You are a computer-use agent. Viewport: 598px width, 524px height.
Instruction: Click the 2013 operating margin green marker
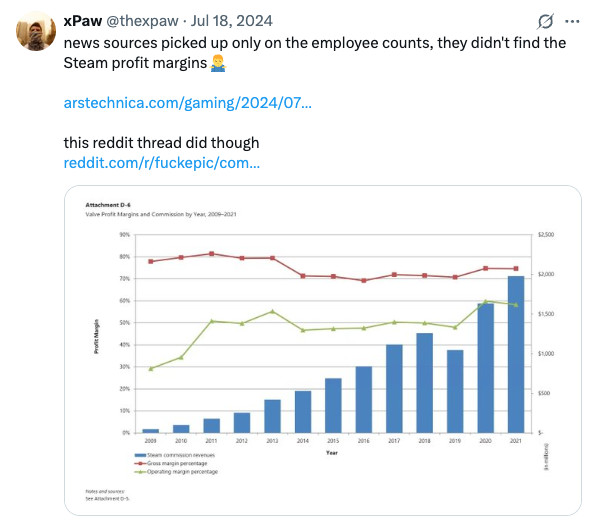click(272, 311)
